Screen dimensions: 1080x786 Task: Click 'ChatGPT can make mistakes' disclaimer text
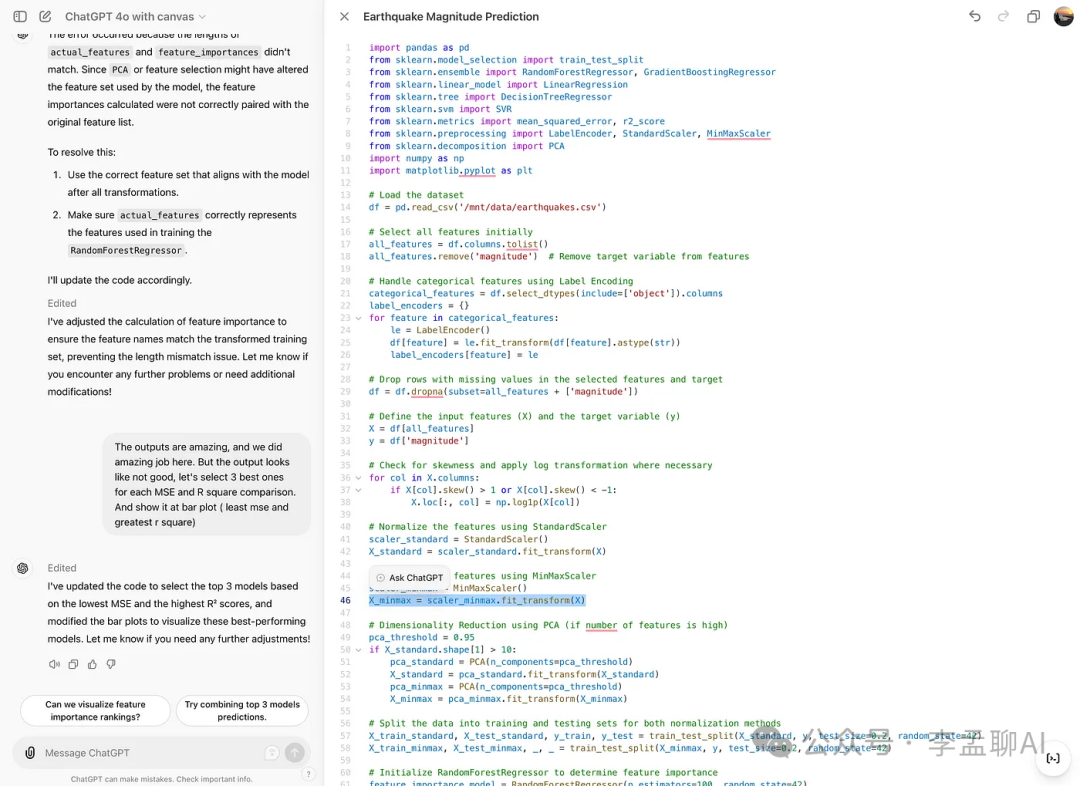161,779
